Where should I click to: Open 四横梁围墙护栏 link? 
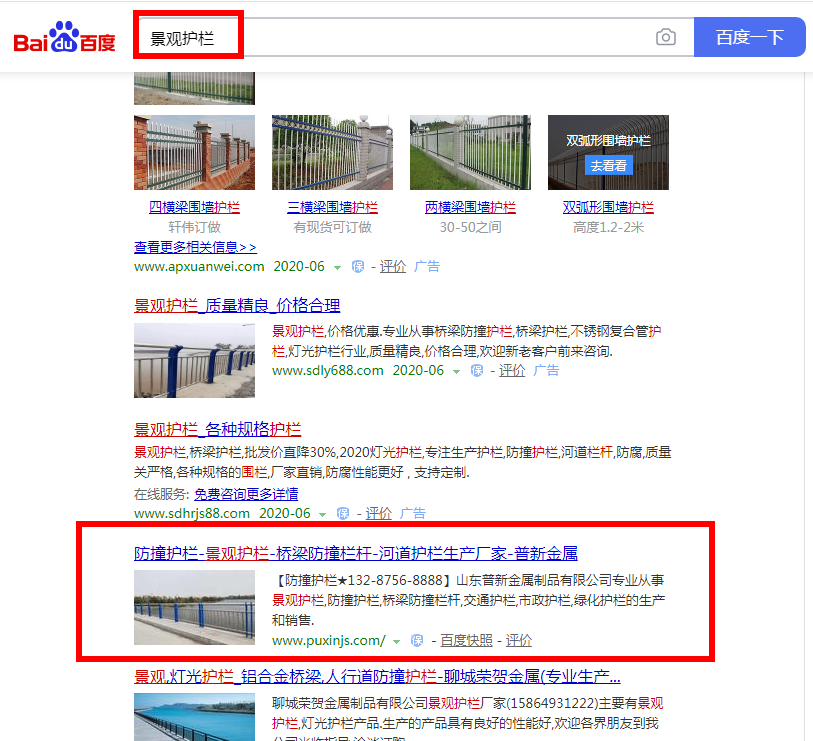(x=194, y=207)
